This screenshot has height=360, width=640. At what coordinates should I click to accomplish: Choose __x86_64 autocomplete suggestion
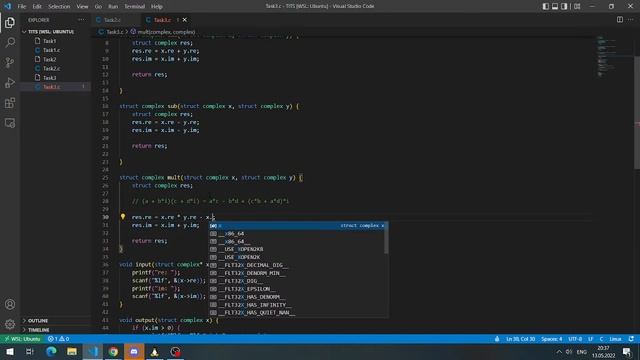pyautogui.click(x=297, y=234)
